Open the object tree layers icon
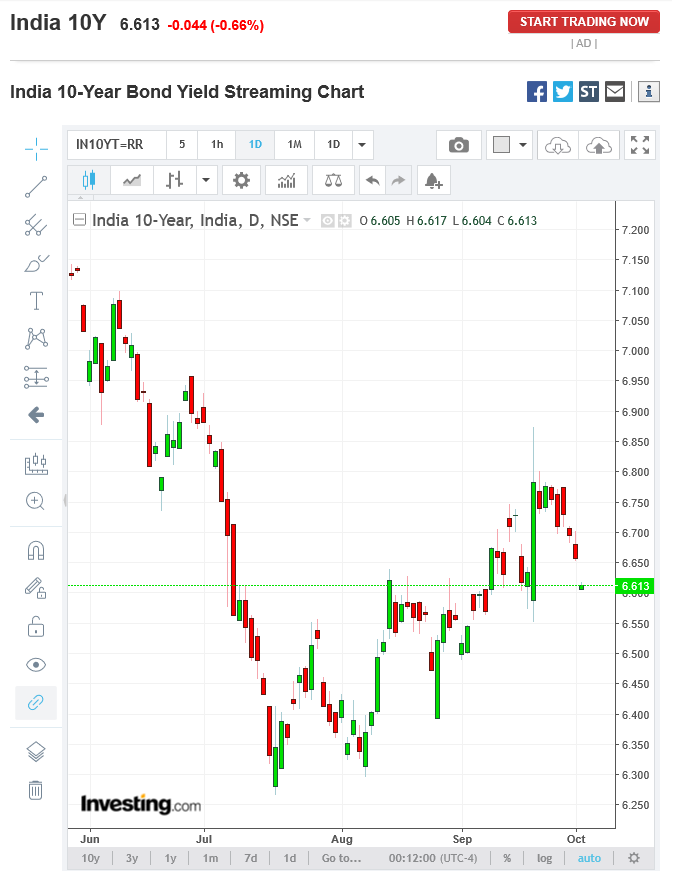 click(x=36, y=752)
